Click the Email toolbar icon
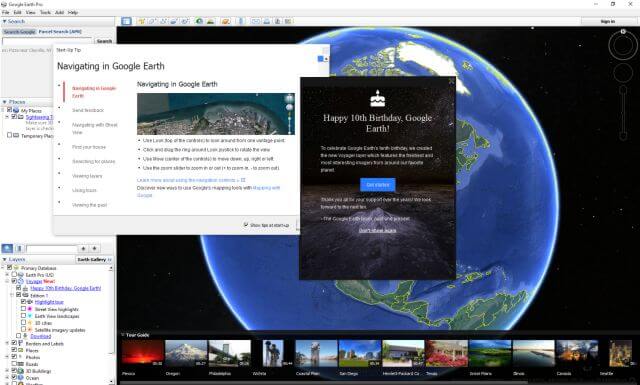Image resolution: width=640 pixels, height=385 pixels. click(256, 21)
